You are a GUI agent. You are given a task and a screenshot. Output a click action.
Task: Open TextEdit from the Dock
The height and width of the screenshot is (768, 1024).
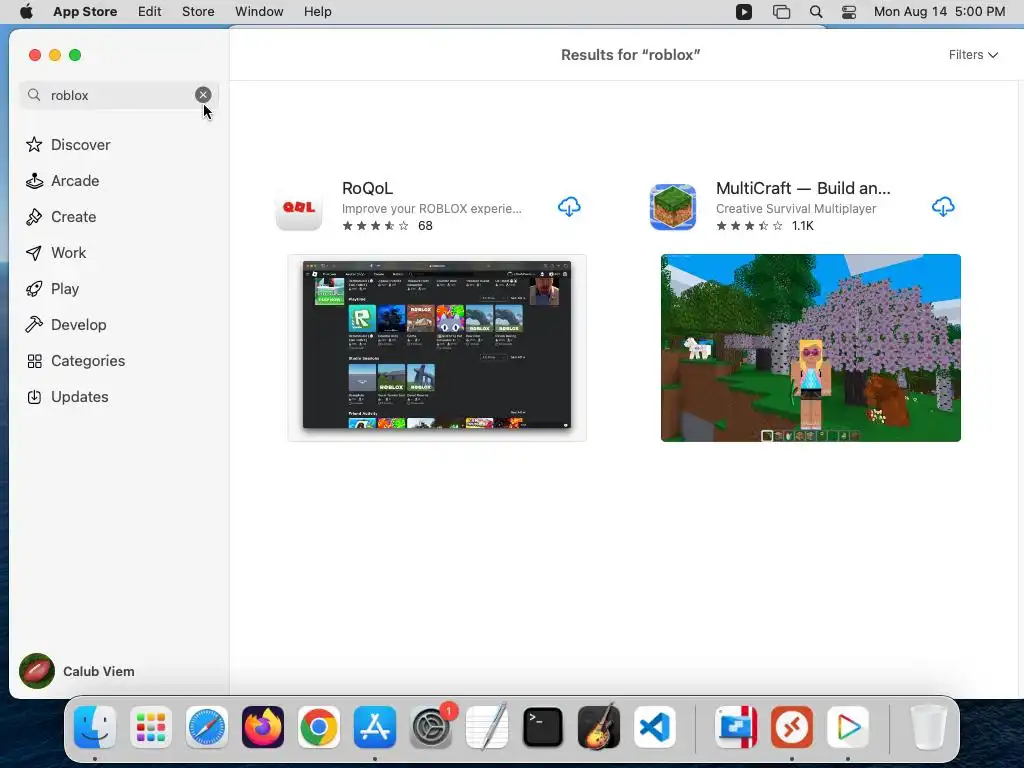click(x=487, y=727)
